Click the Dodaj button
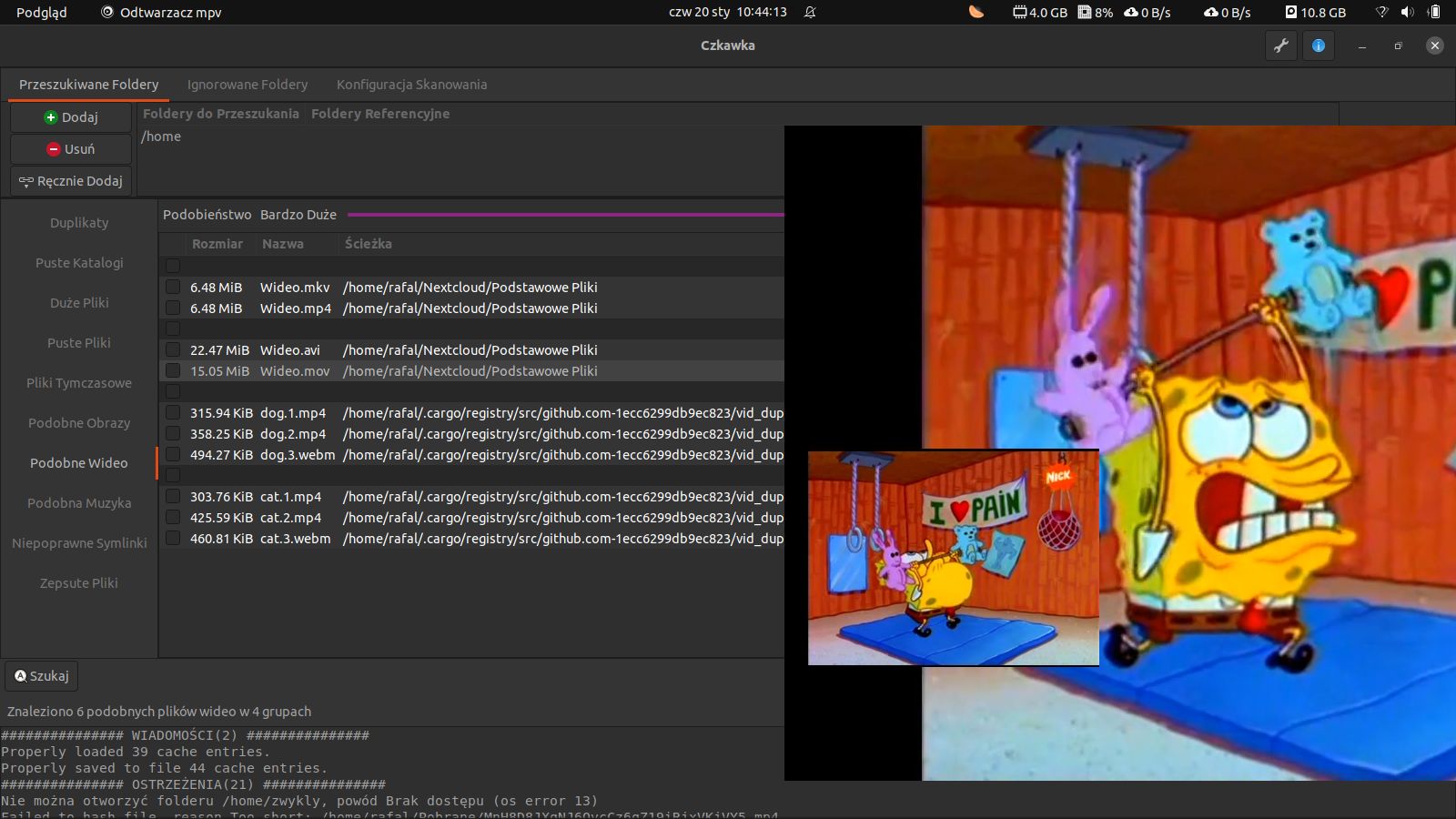The image size is (1456, 819). pos(71,117)
